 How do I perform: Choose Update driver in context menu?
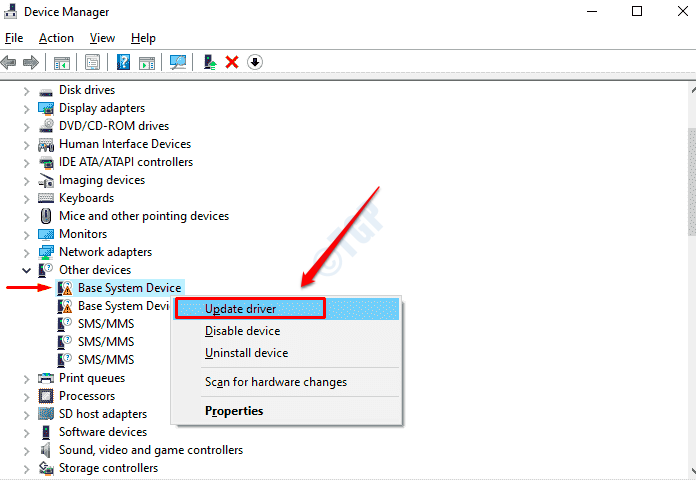tap(287, 309)
